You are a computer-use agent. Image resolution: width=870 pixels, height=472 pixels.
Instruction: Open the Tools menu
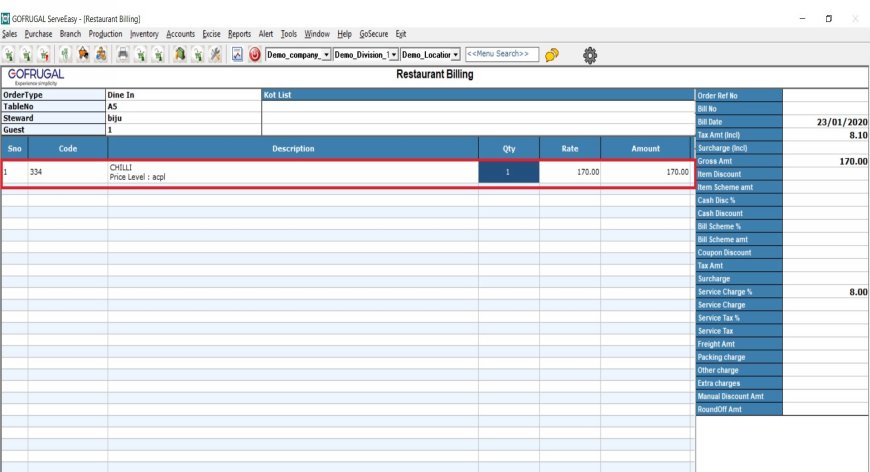pos(289,34)
